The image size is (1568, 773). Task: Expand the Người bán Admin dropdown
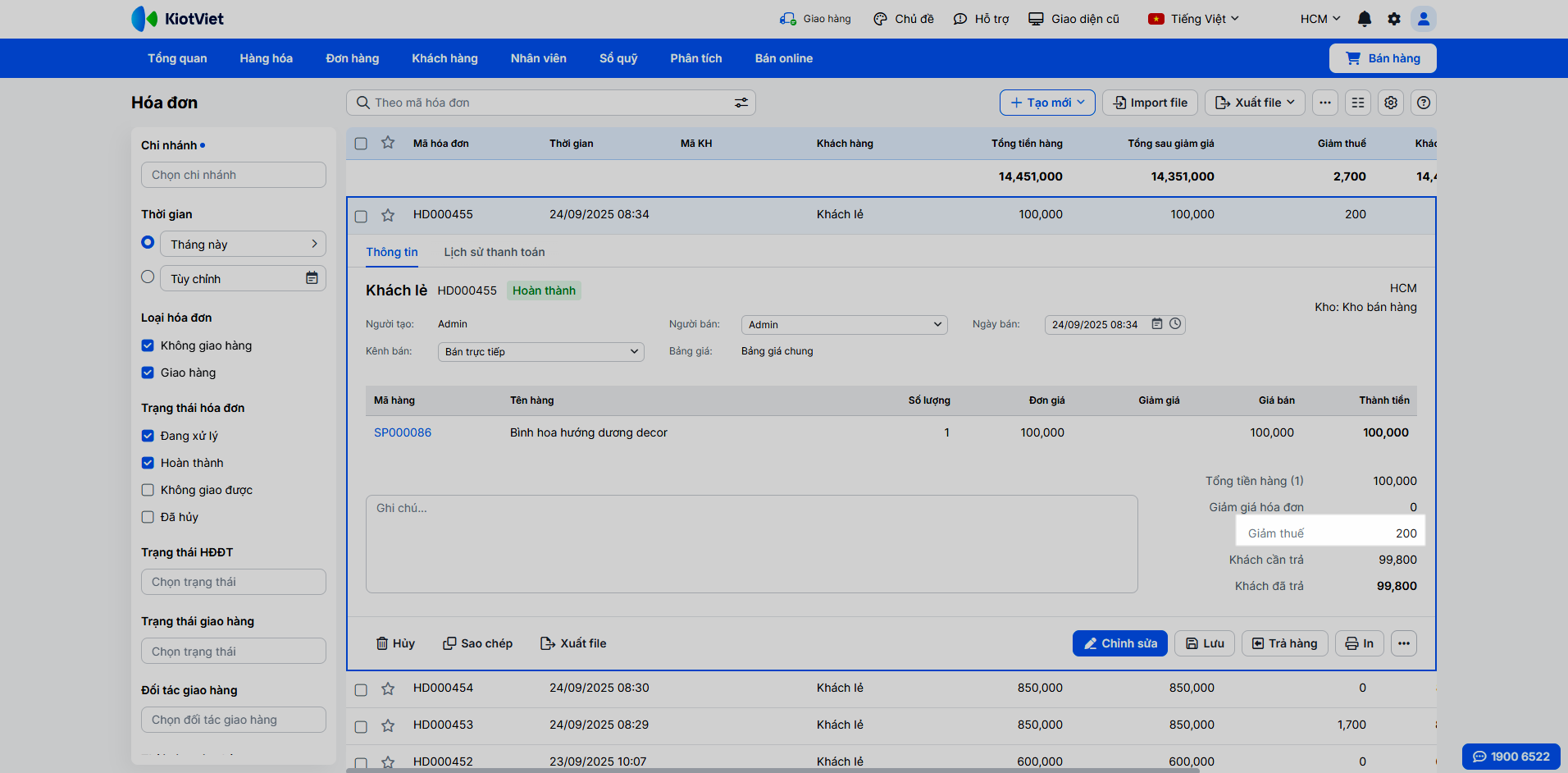(x=844, y=325)
